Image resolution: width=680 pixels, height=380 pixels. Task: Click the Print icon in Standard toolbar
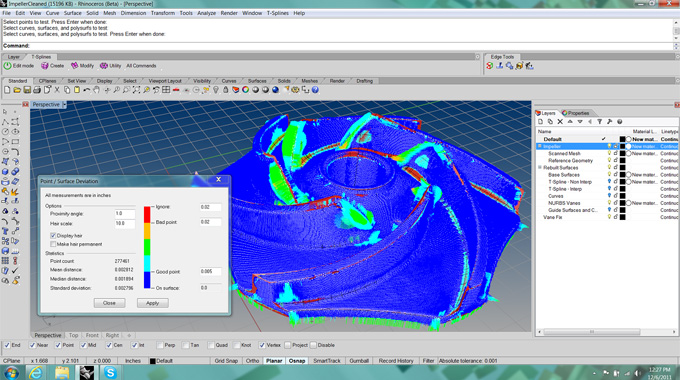coord(37,90)
